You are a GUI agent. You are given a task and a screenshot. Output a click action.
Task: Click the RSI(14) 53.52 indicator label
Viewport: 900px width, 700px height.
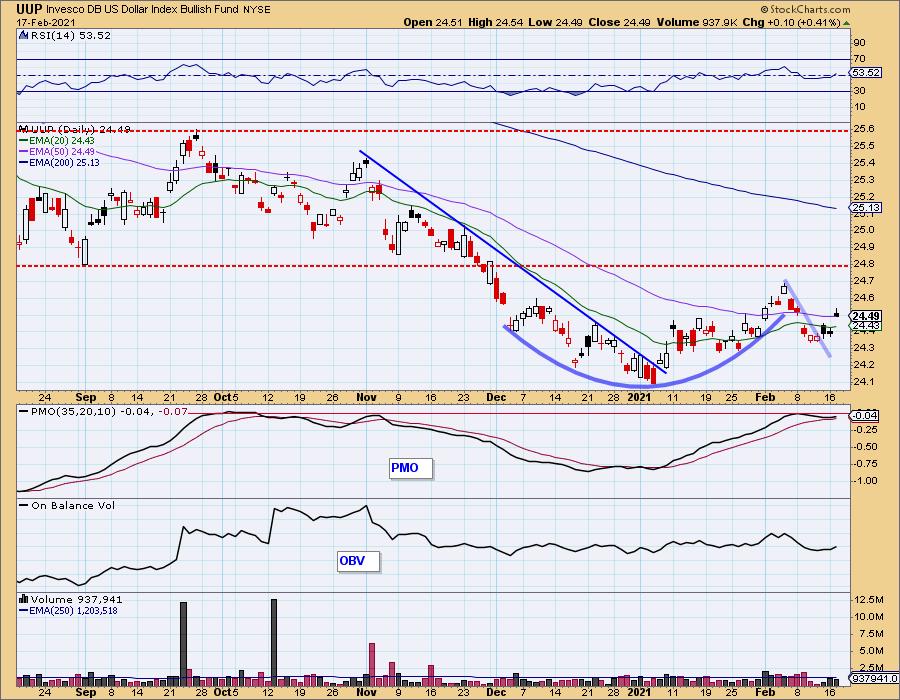[x=70, y=35]
